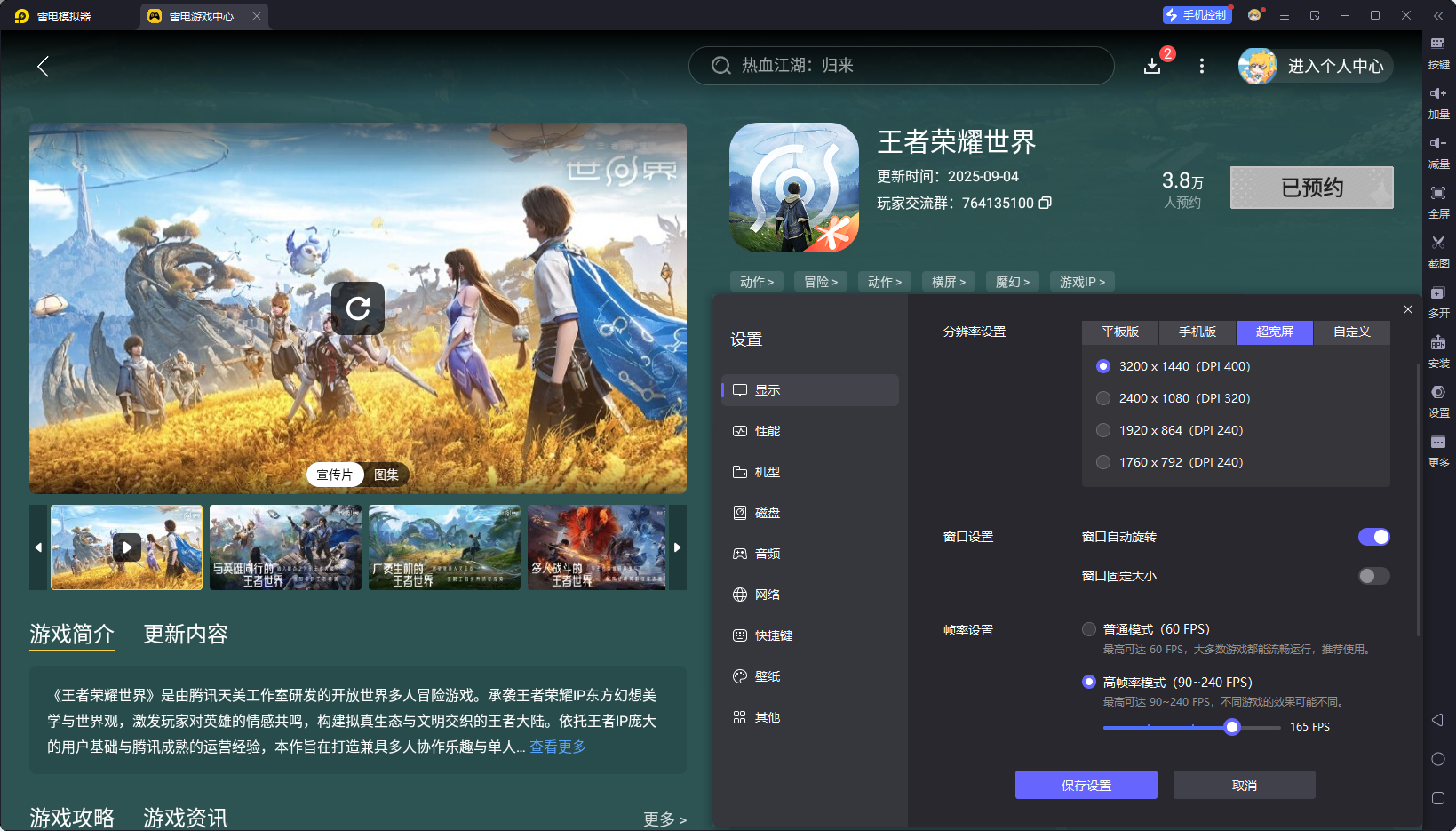This screenshot has width=1456, height=831.
Task: Select the 2400 x 1080 resolution option
Action: [1103, 398]
